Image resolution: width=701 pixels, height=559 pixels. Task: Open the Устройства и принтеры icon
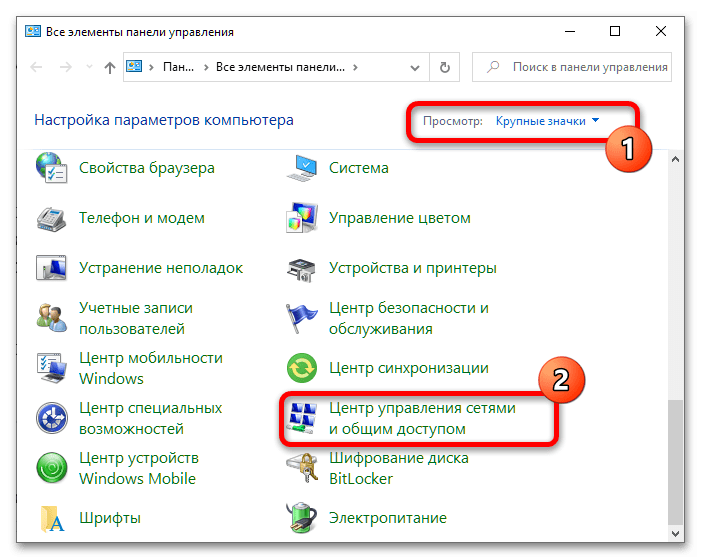pyautogui.click(x=302, y=270)
